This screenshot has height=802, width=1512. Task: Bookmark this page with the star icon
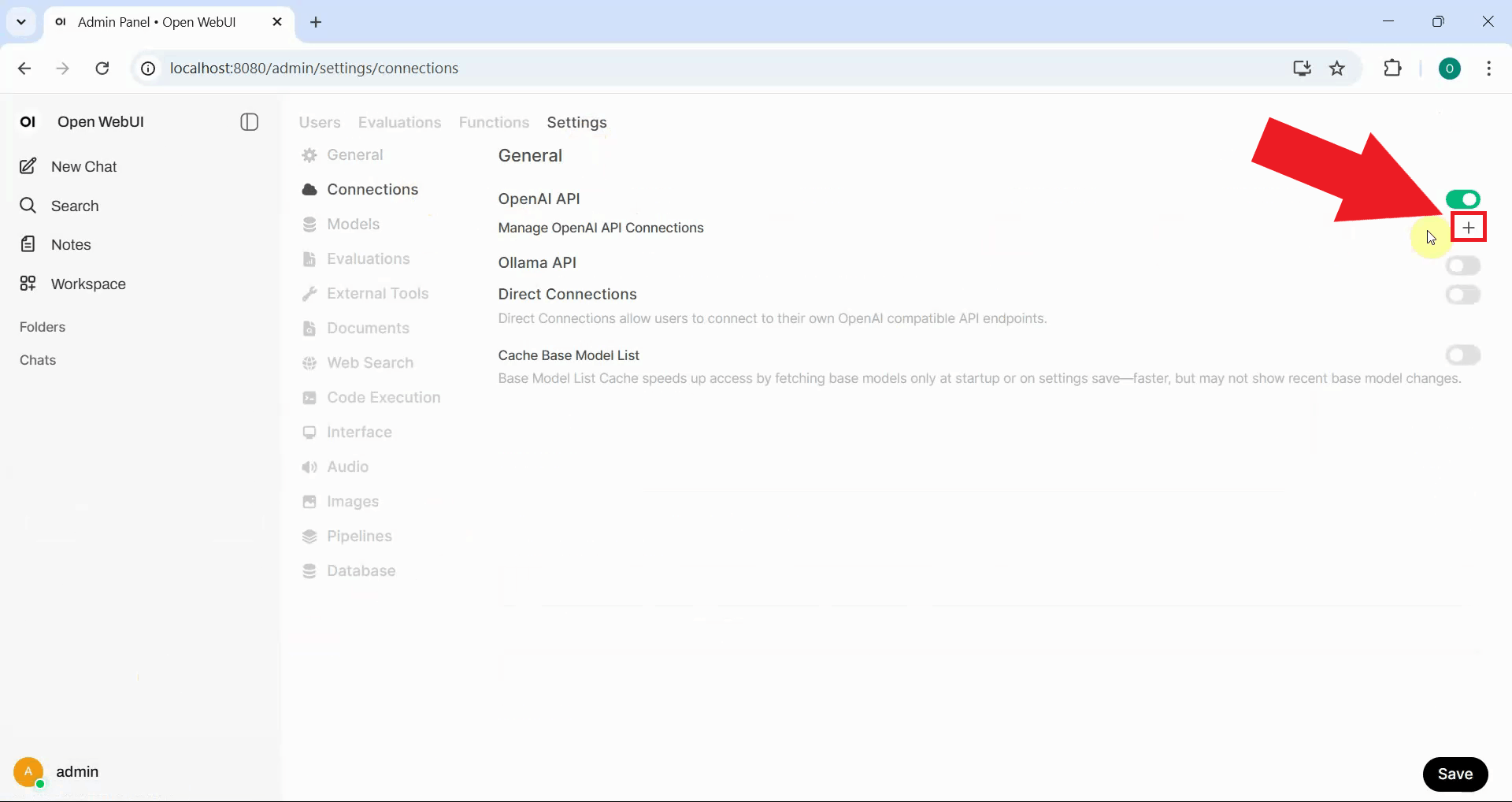click(1337, 69)
